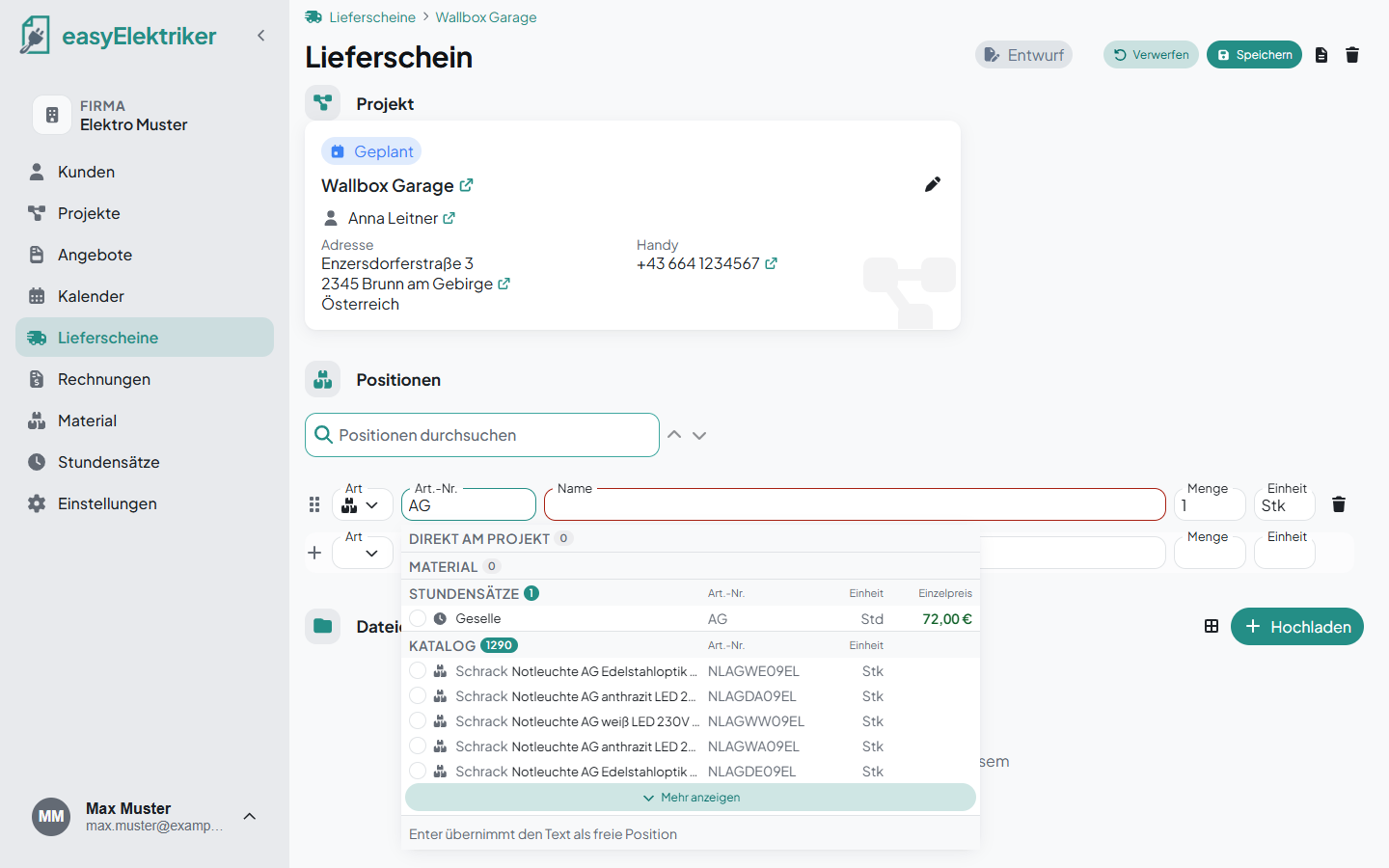Click the Menge field with value 1

[1210, 504]
